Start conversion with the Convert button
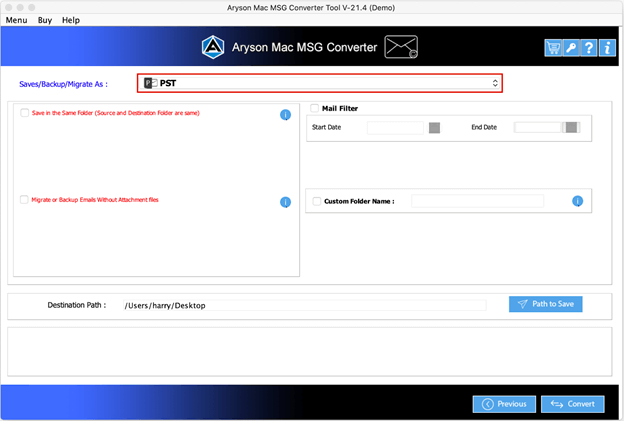 [x=573, y=404]
